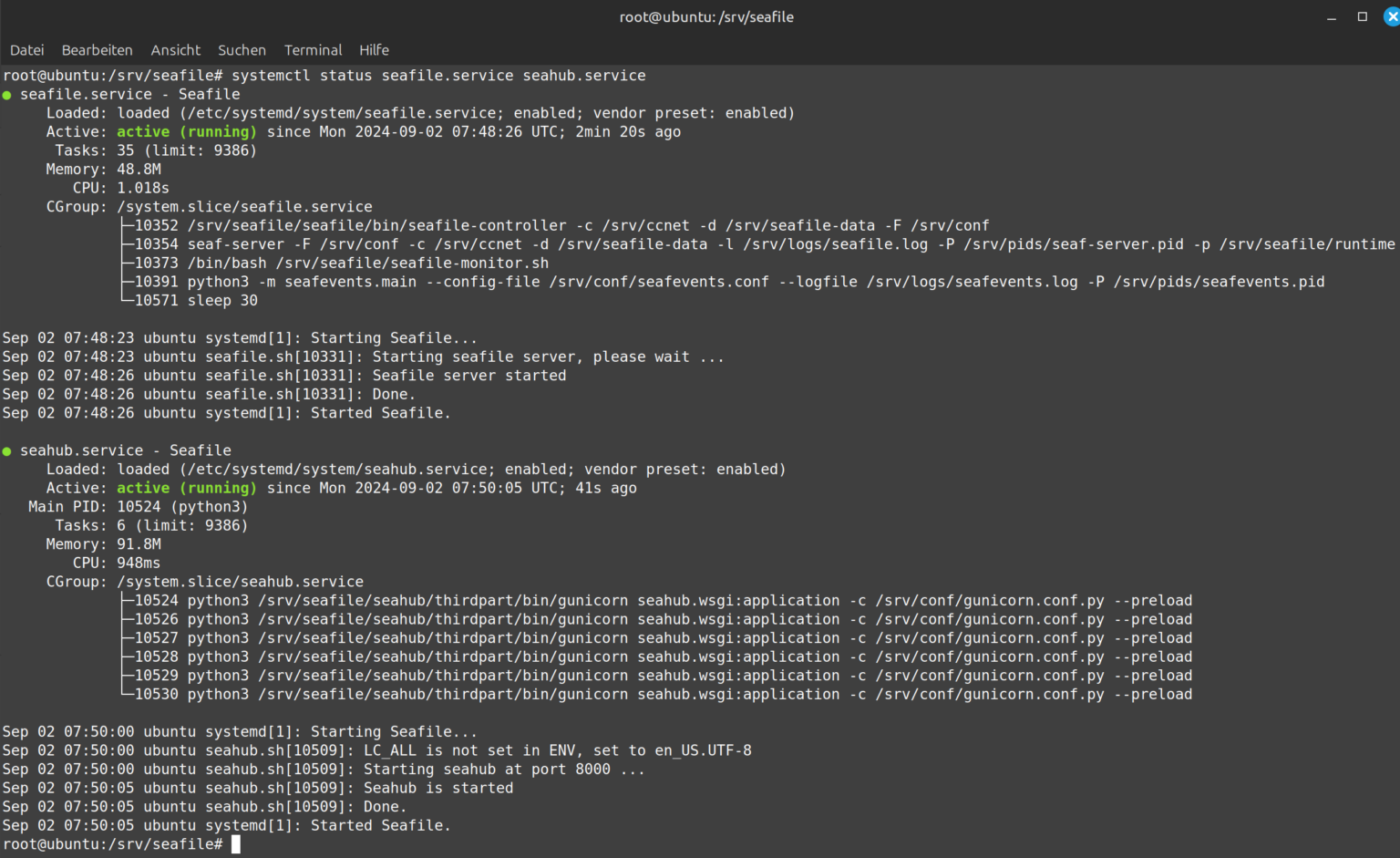Click the systemctl status command text
Viewport: 1400px width, 858px height.
(438, 76)
